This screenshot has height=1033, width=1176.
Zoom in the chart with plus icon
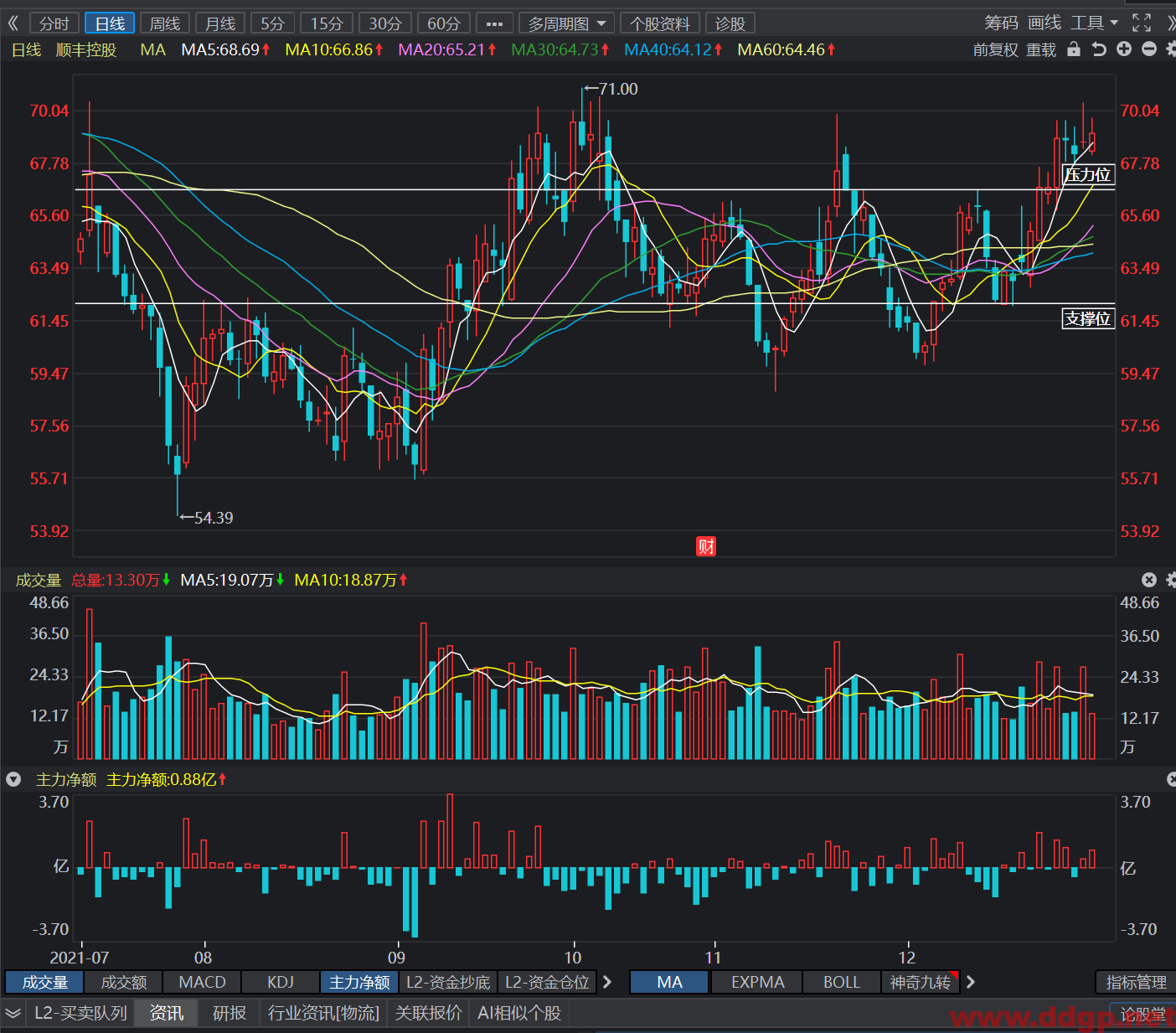(x=1124, y=49)
